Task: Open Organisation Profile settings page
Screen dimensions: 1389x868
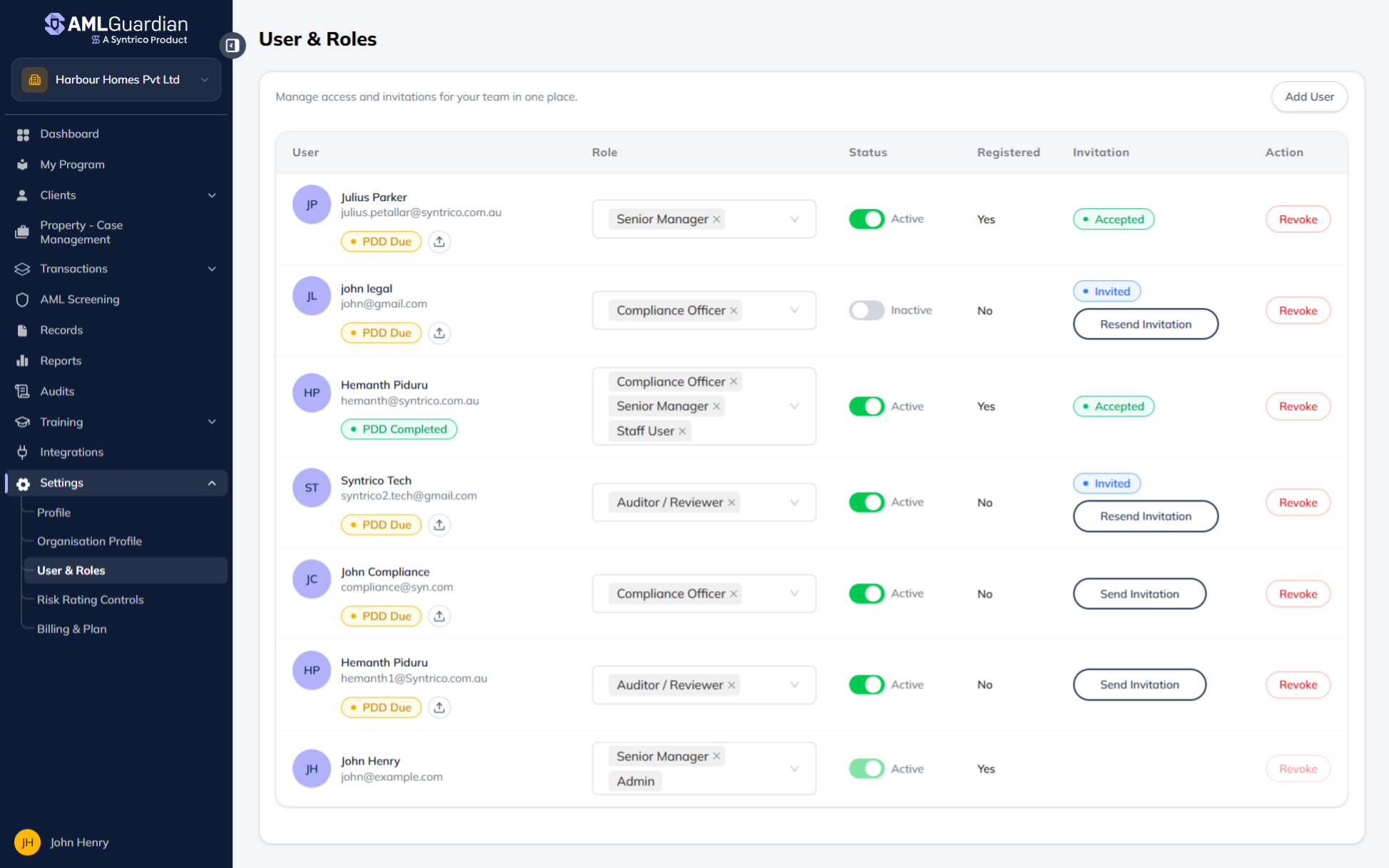Action: [x=89, y=541]
